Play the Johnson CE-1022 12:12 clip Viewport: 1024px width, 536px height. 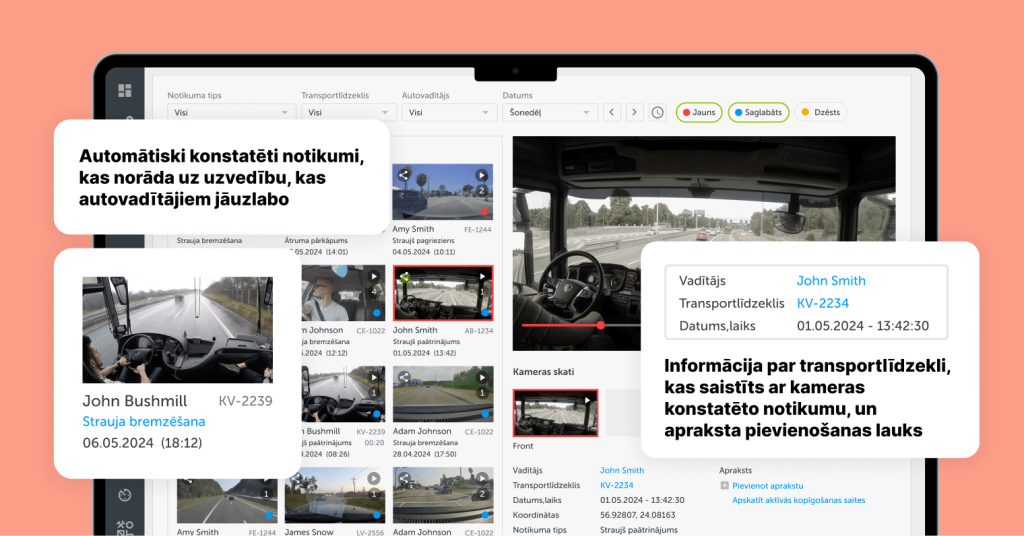[374, 276]
